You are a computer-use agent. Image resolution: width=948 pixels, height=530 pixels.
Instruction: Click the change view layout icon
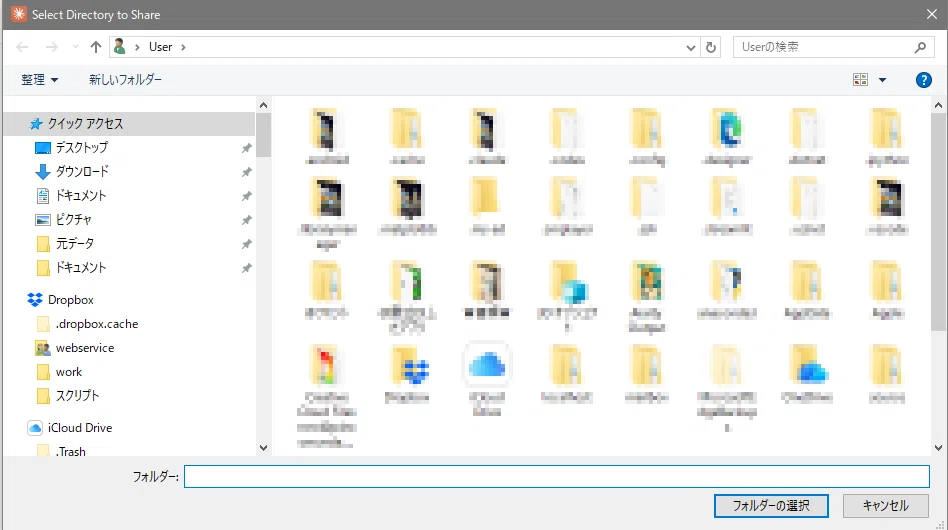pyautogui.click(x=860, y=80)
